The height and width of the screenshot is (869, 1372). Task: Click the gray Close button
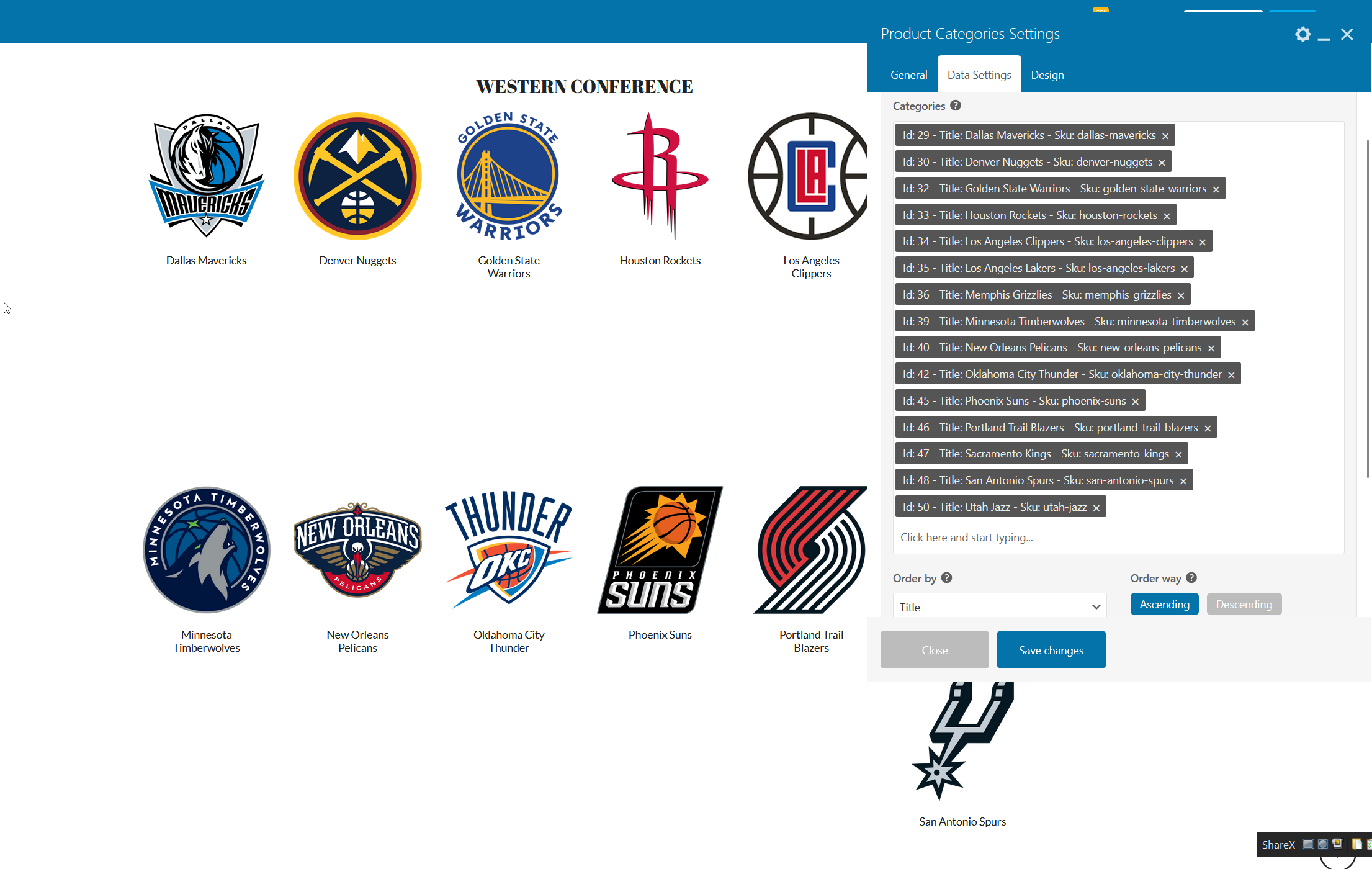tap(934, 650)
